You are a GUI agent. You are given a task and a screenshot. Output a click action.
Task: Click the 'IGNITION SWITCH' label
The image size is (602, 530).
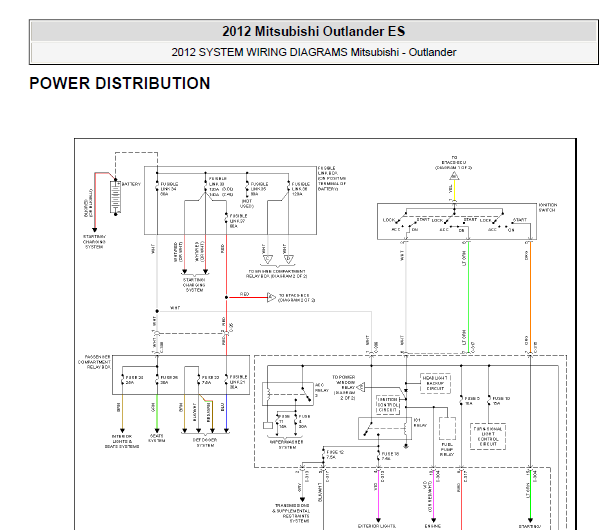tap(547, 207)
